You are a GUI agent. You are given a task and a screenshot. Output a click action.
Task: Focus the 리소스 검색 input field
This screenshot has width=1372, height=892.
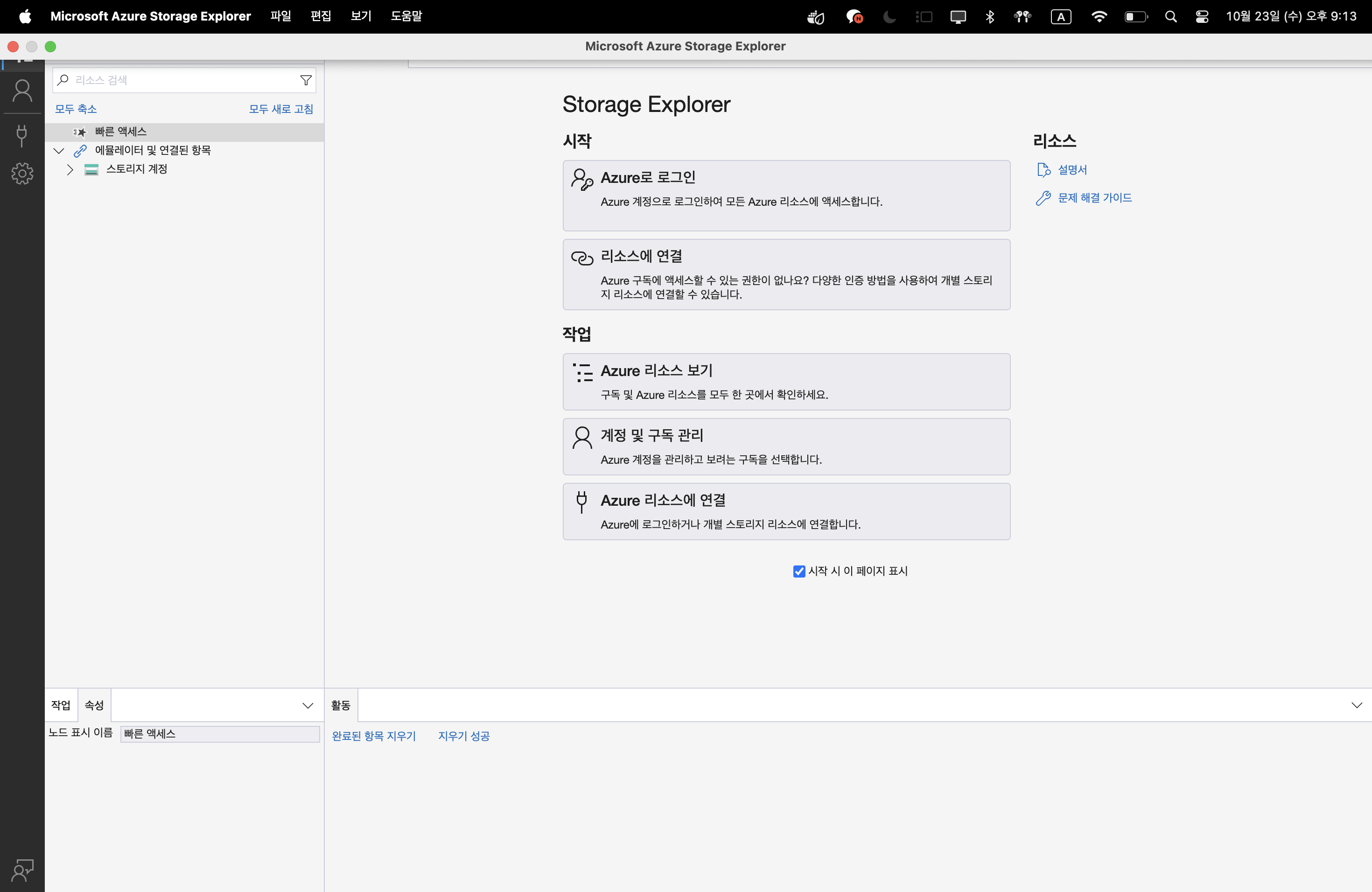[x=184, y=80]
